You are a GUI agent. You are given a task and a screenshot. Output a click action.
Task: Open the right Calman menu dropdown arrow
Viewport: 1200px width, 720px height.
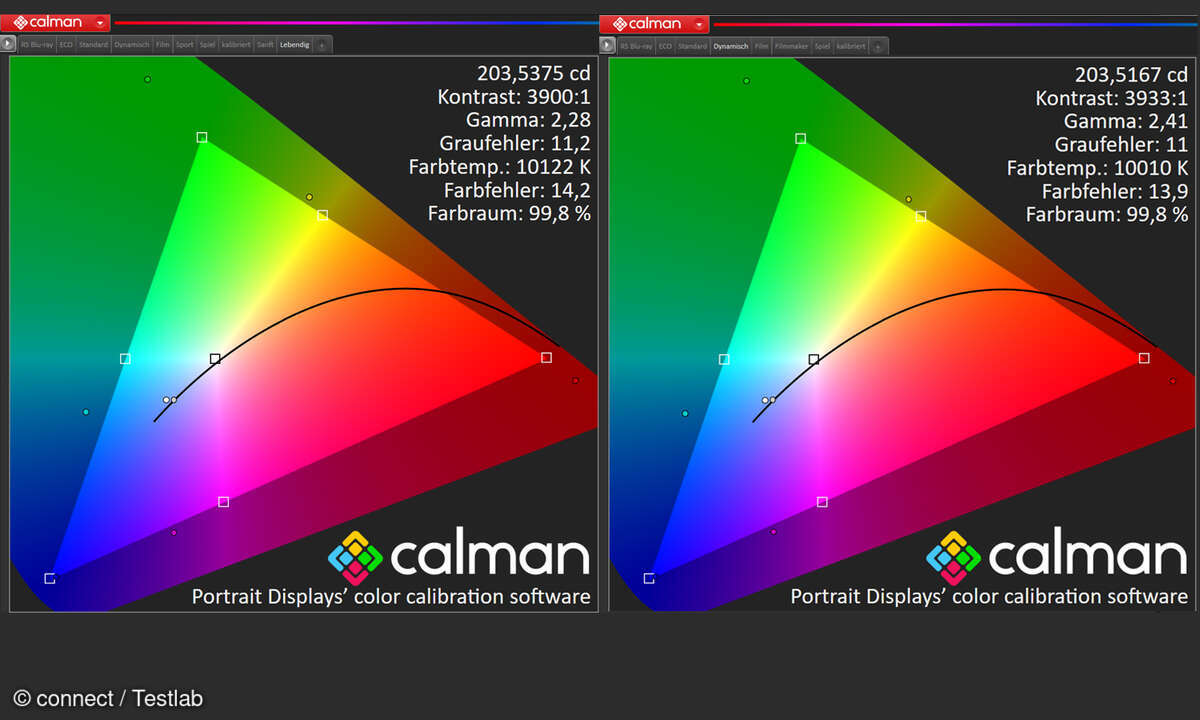coord(699,23)
